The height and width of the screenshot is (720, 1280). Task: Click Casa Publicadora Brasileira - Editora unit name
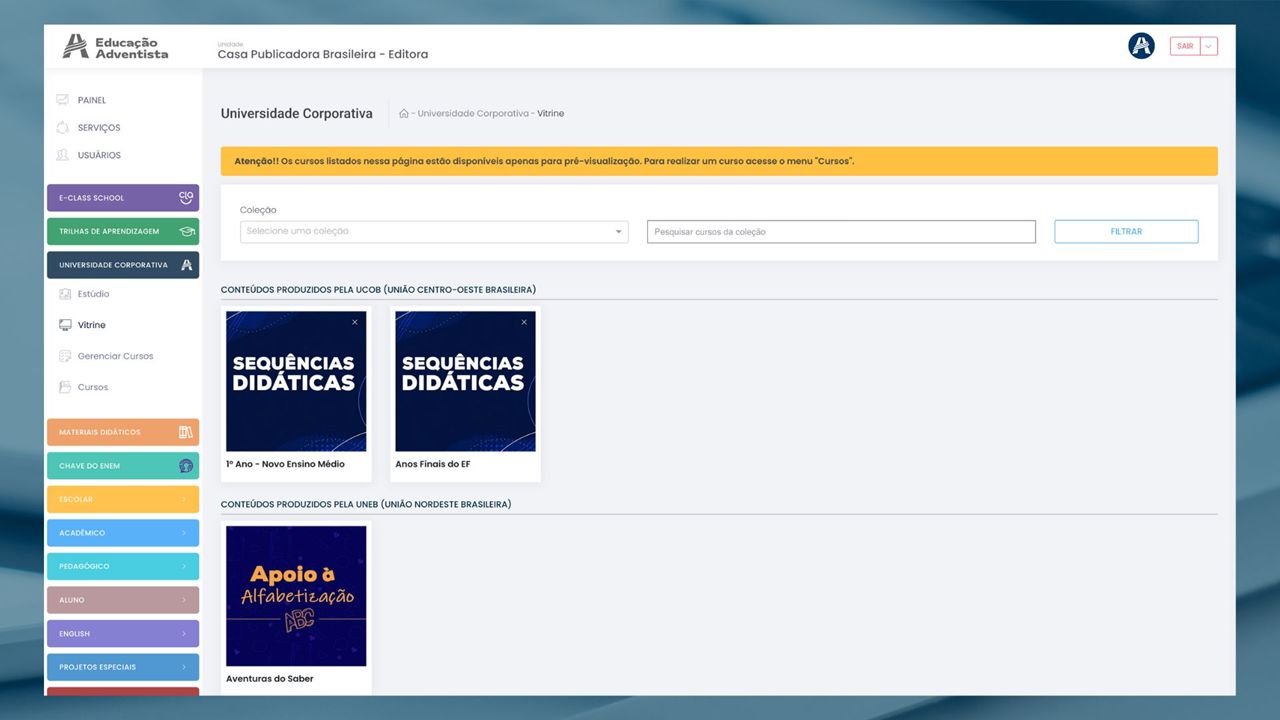(323, 54)
